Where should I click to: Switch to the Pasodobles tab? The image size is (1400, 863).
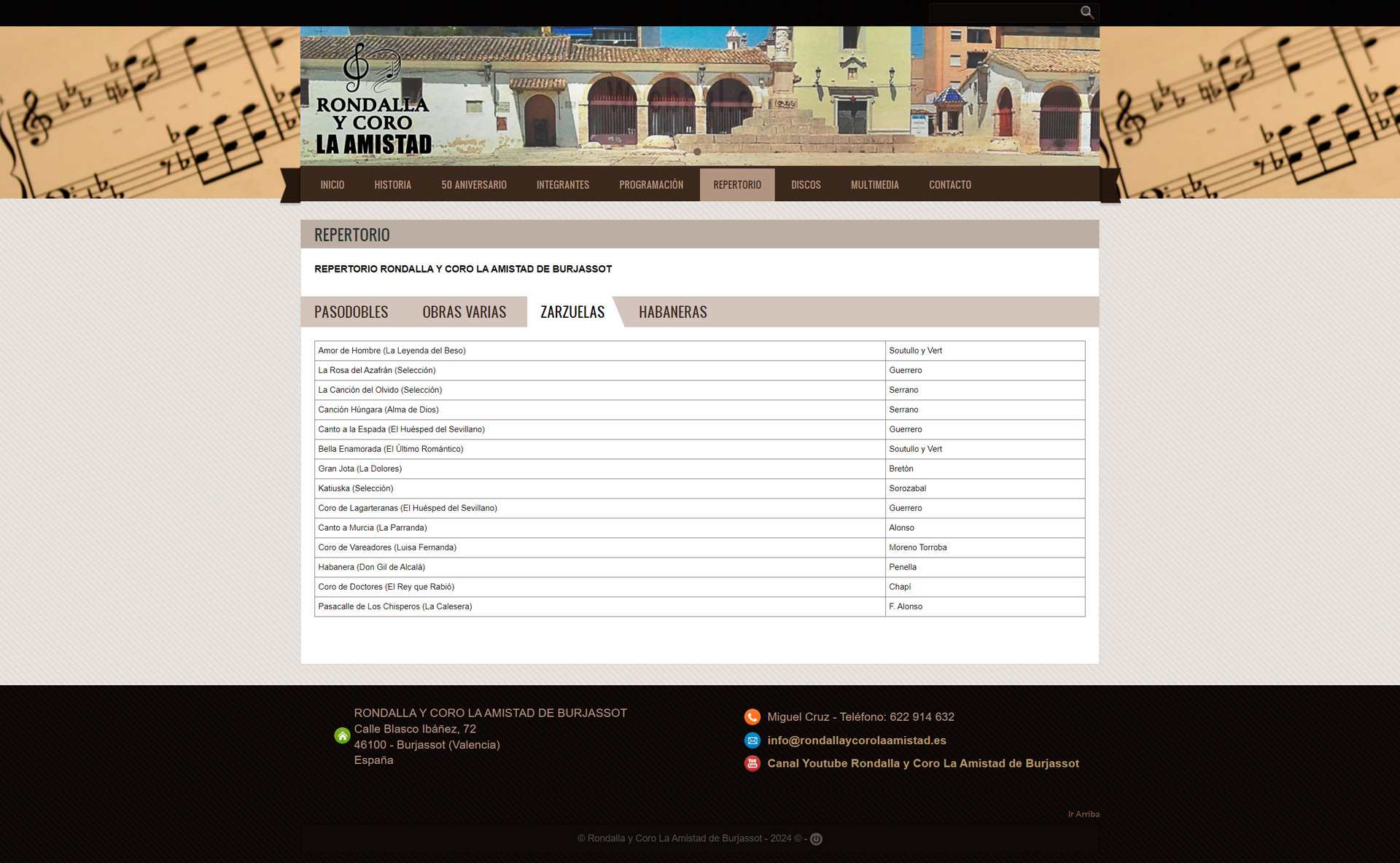(351, 312)
